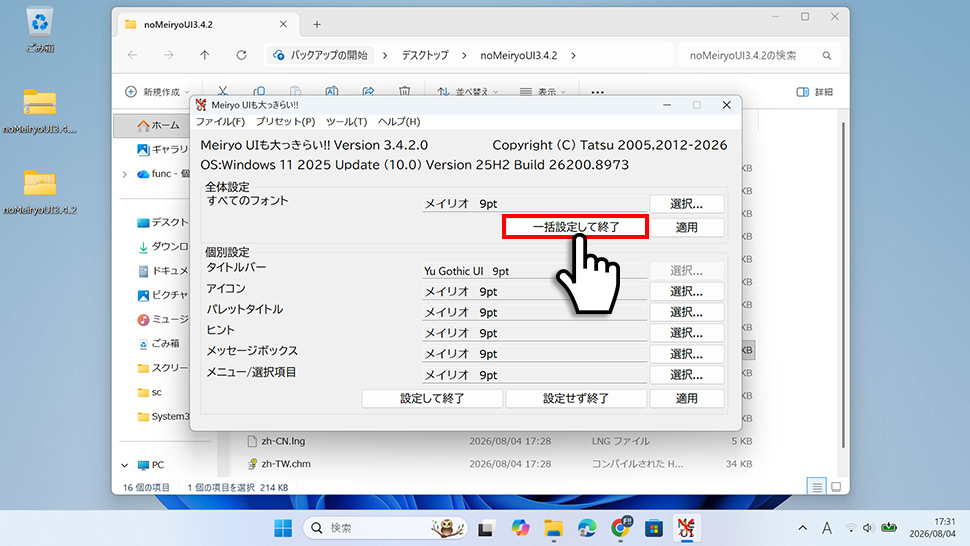This screenshot has width=970, height=546.
Task: Collapse the PC tree node
Action: 124,465
